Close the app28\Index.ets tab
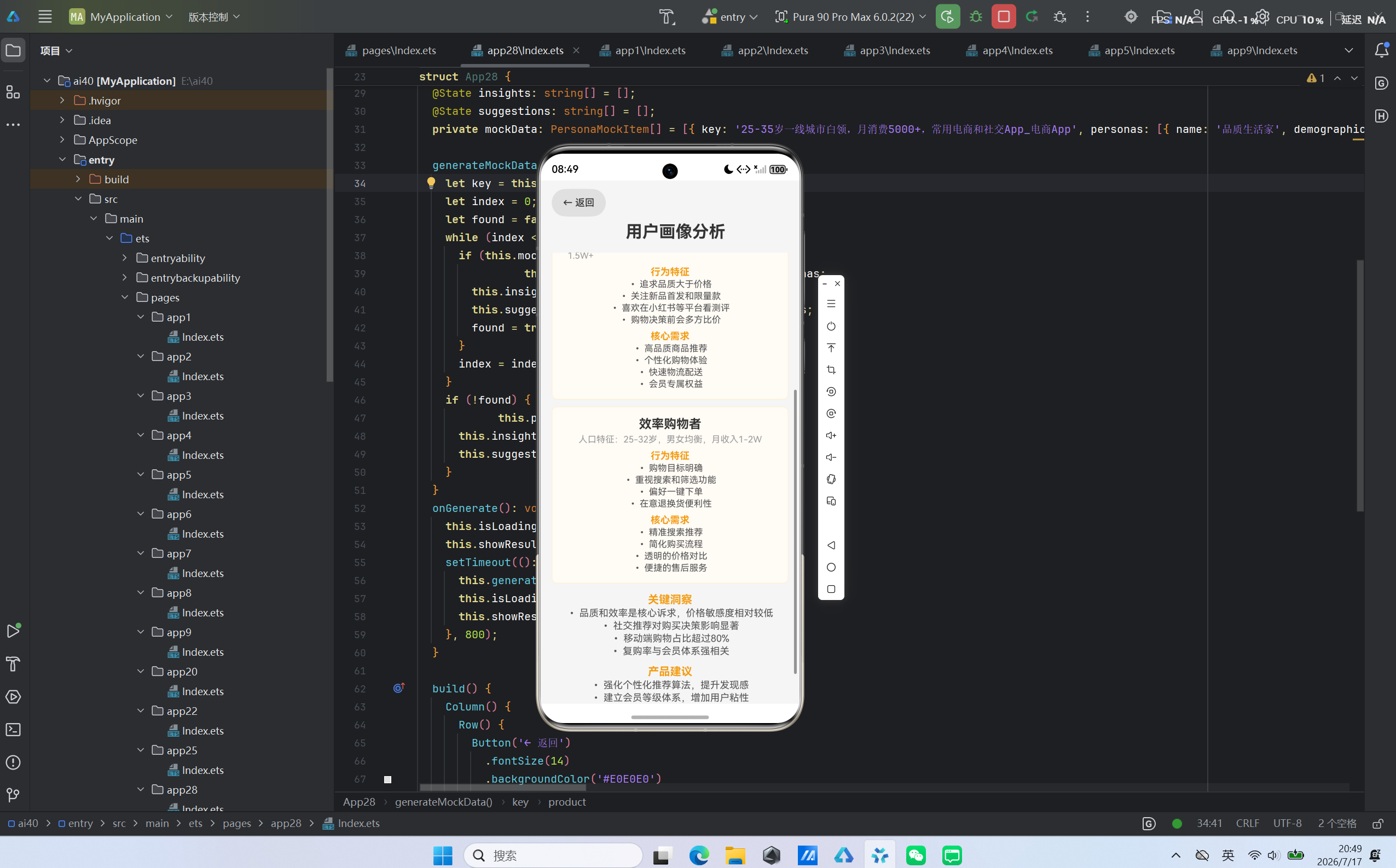The height and width of the screenshot is (868, 1396). (576, 50)
